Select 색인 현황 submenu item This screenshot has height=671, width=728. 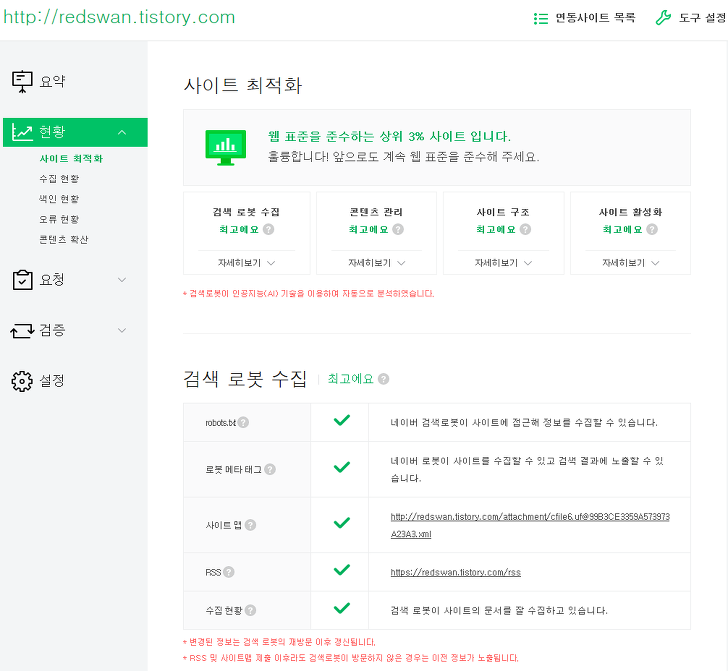click(x=59, y=199)
